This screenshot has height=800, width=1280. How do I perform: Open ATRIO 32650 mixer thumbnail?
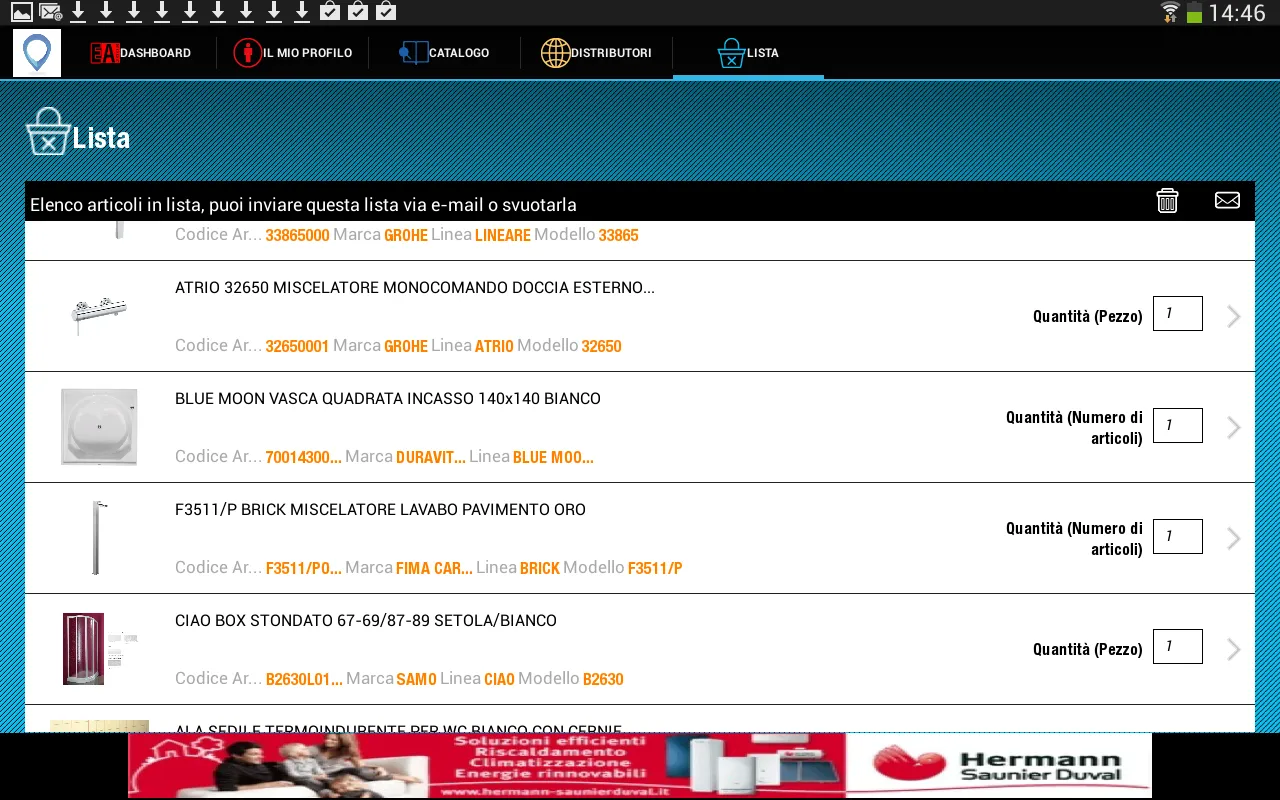99,314
